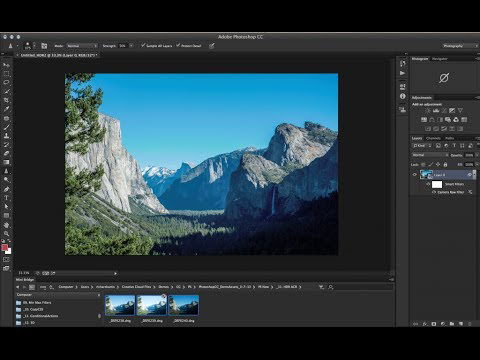Select the Path Selection tool
The width and height of the screenshot is (480, 360).
coord(6,207)
